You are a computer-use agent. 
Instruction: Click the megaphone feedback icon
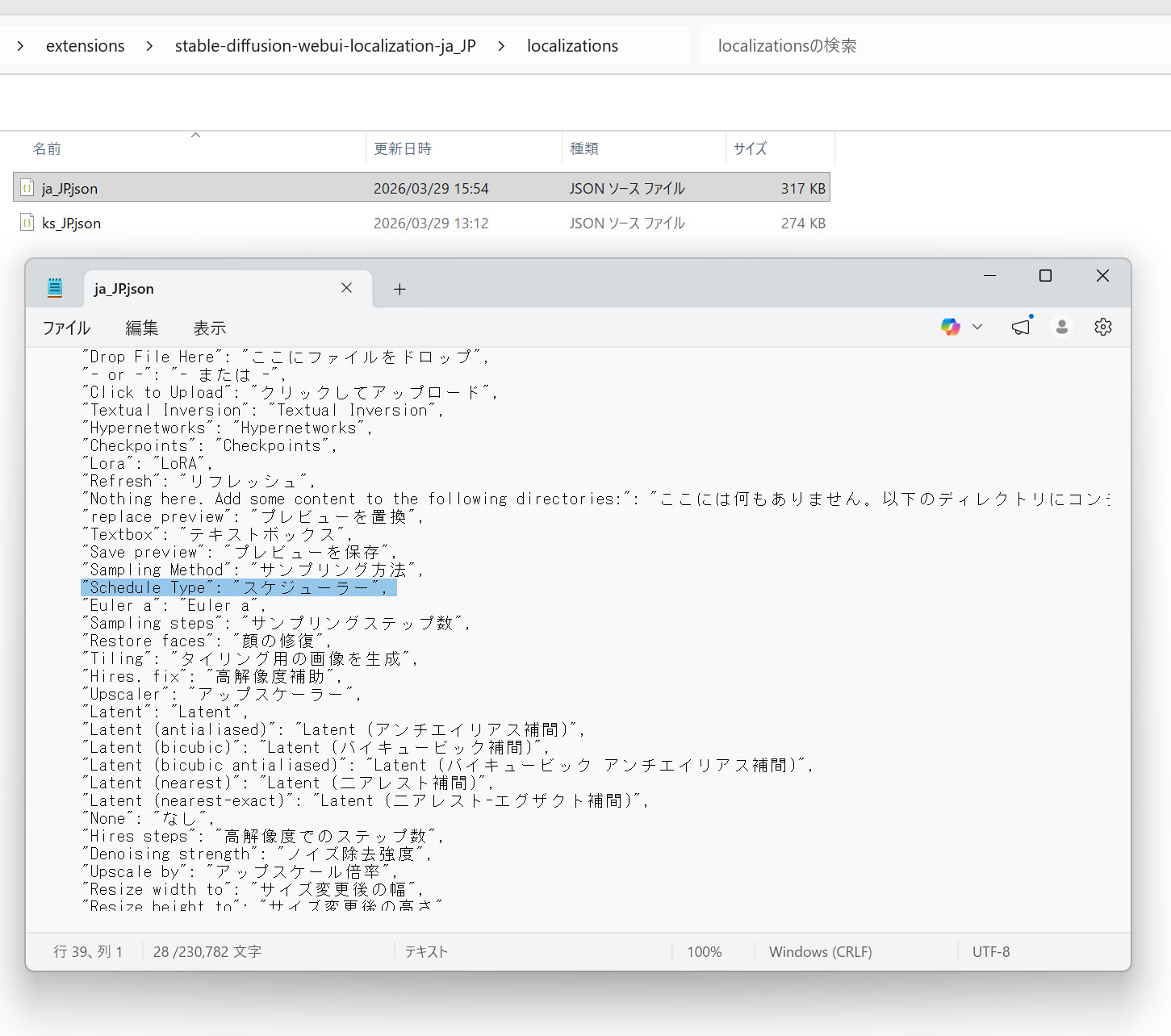tap(1021, 327)
